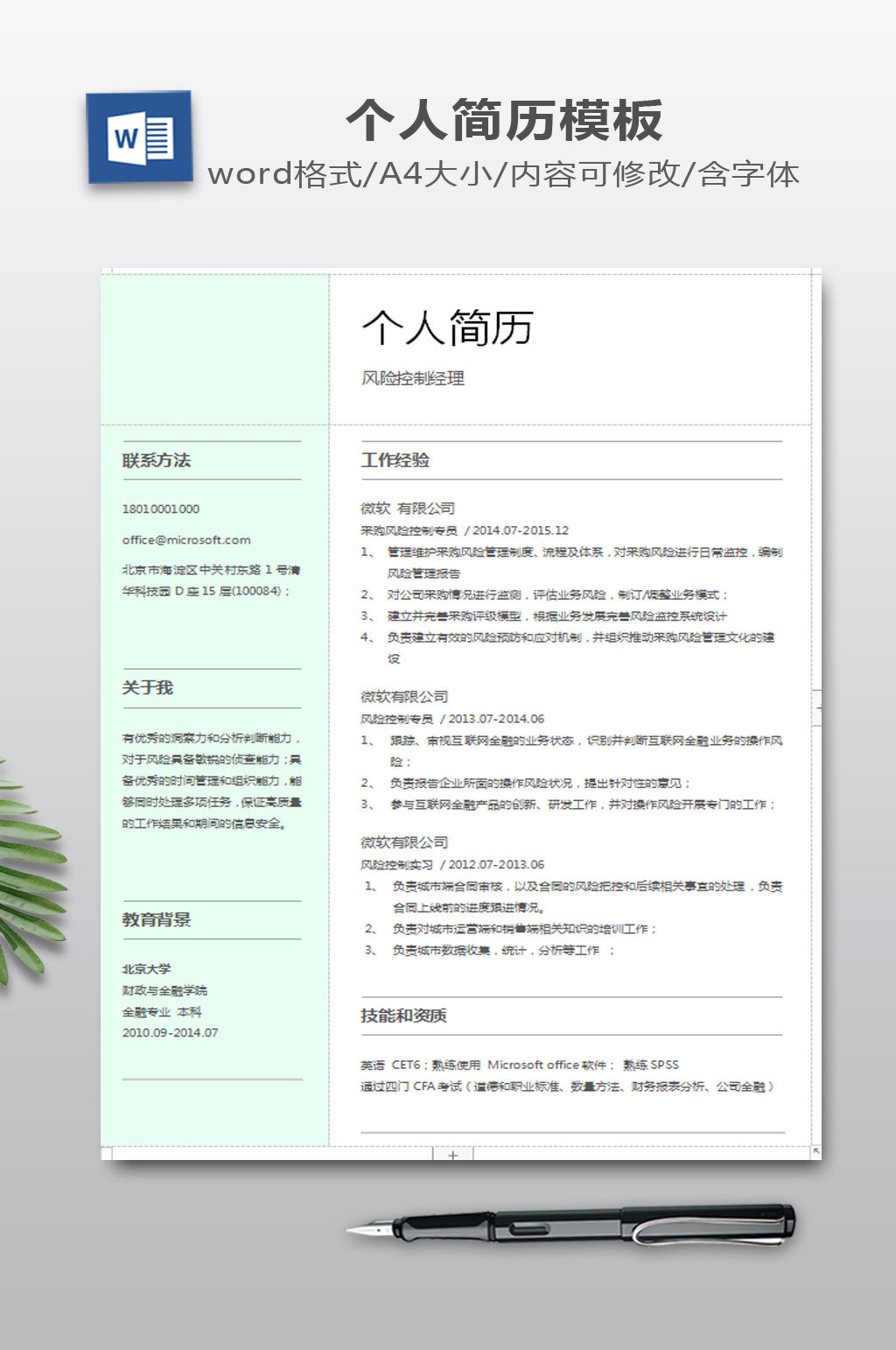Click the plus handle at the page bottom

pos(452,1155)
